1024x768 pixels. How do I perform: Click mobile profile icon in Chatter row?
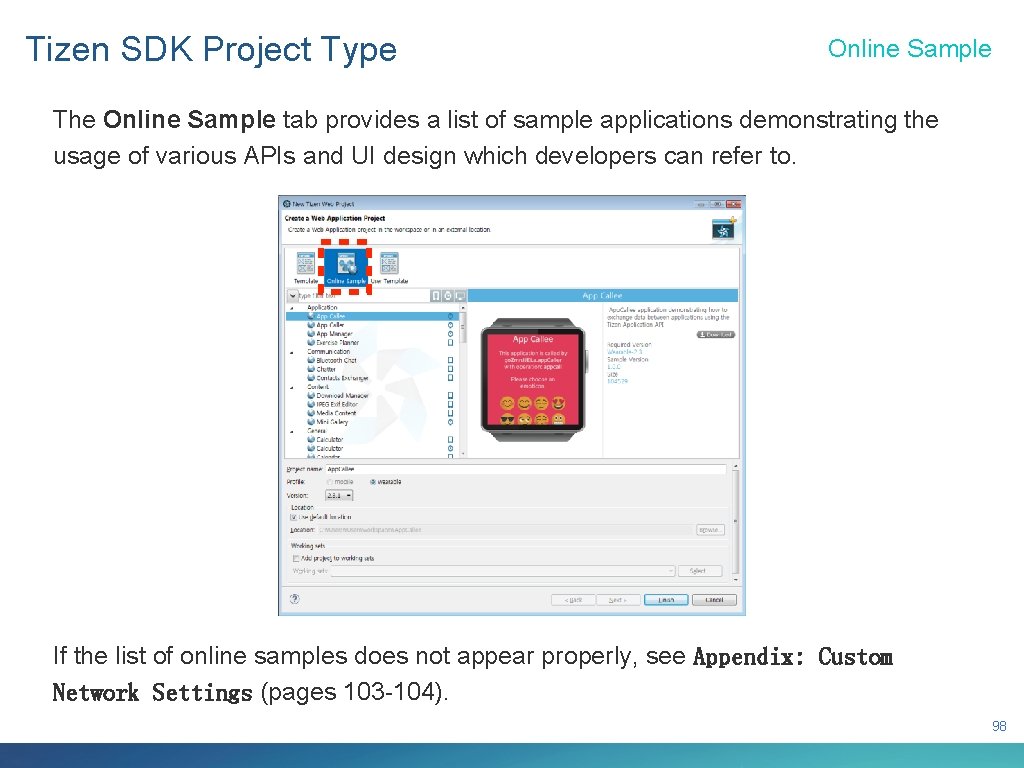pyautogui.click(x=451, y=369)
